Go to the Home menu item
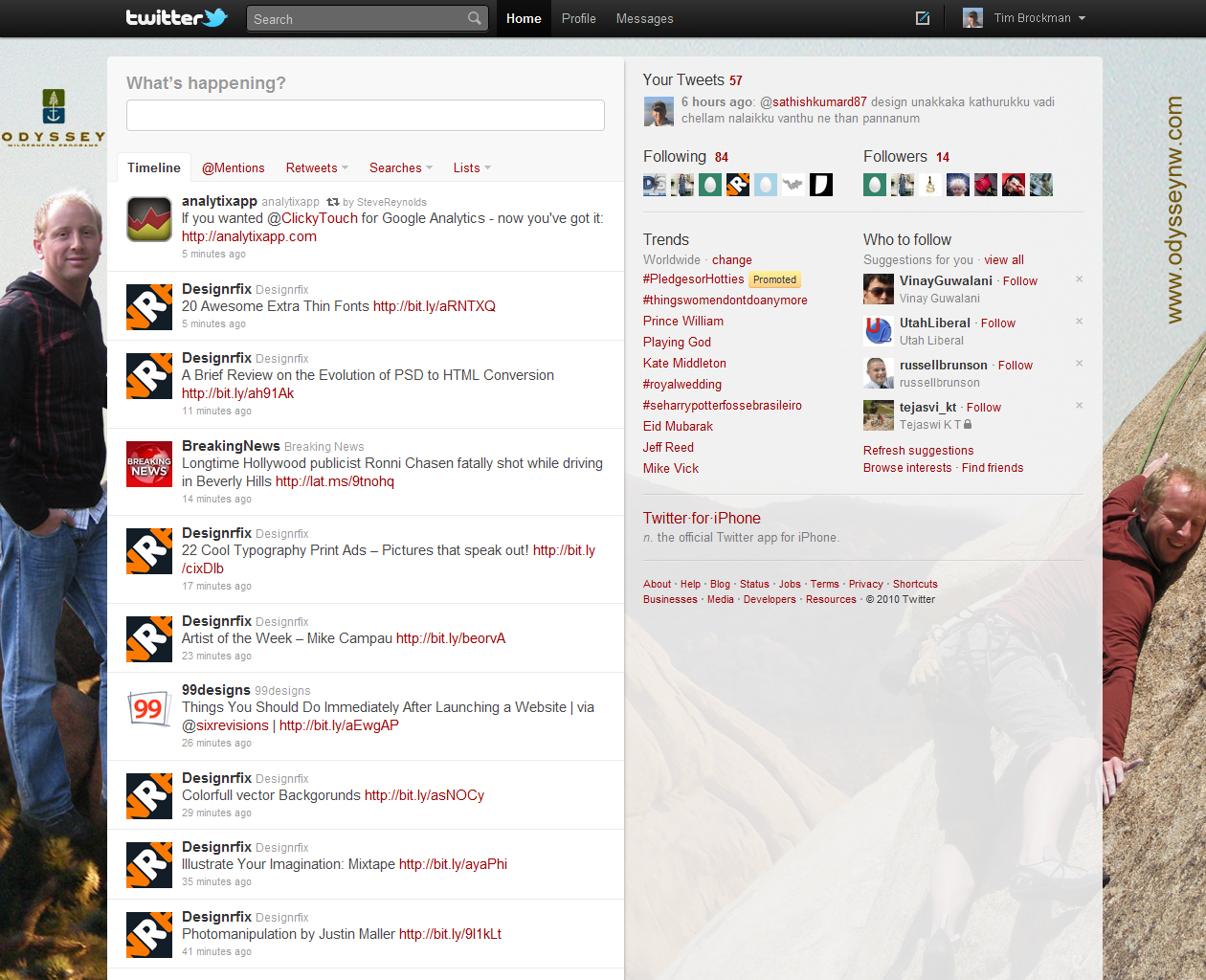Viewport: 1206px width, 980px height. pos(524,18)
